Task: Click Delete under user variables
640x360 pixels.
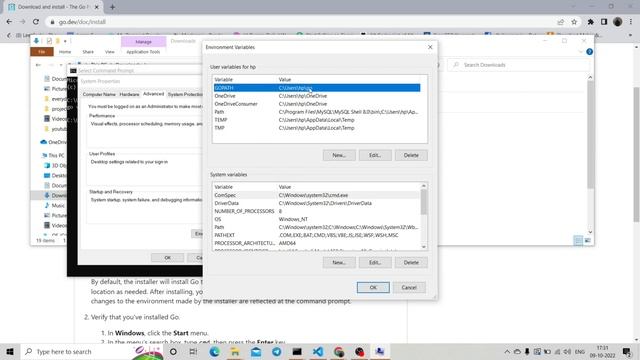Action: point(411,155)
